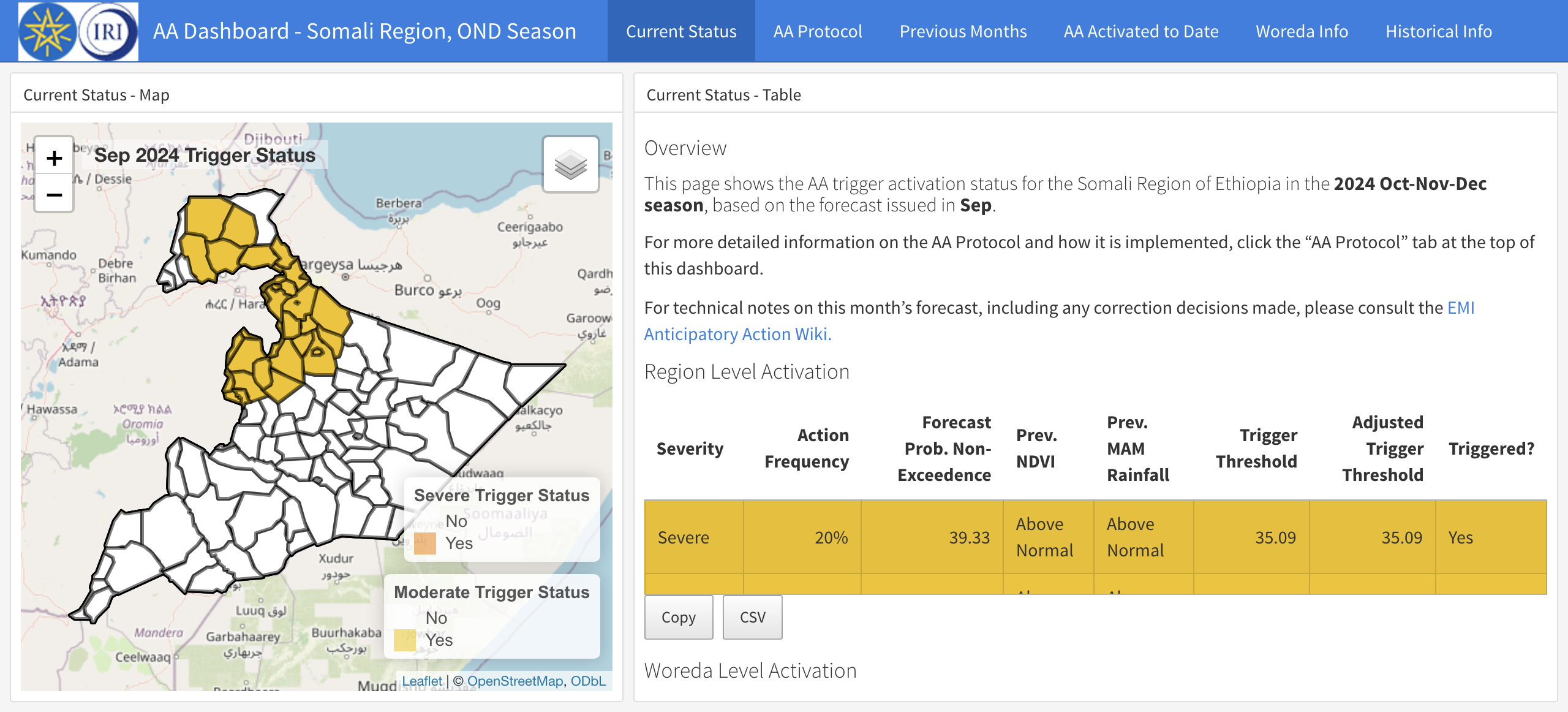Zoom in on the map
Image resolution: width=1568 pixels, height=712 pixels.
coord(55,157)
